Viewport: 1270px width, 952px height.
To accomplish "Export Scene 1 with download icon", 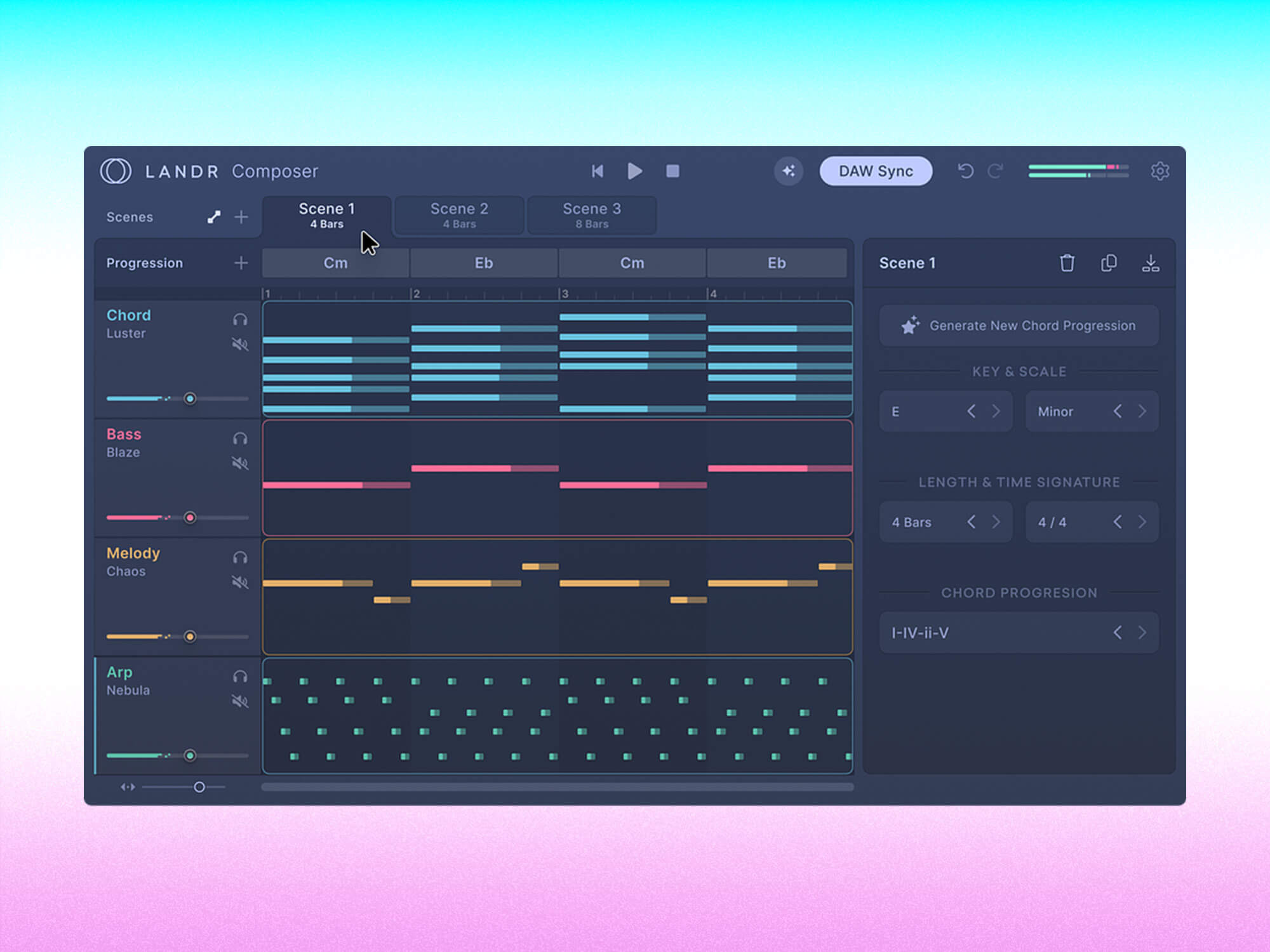I will coord(1151,263).
